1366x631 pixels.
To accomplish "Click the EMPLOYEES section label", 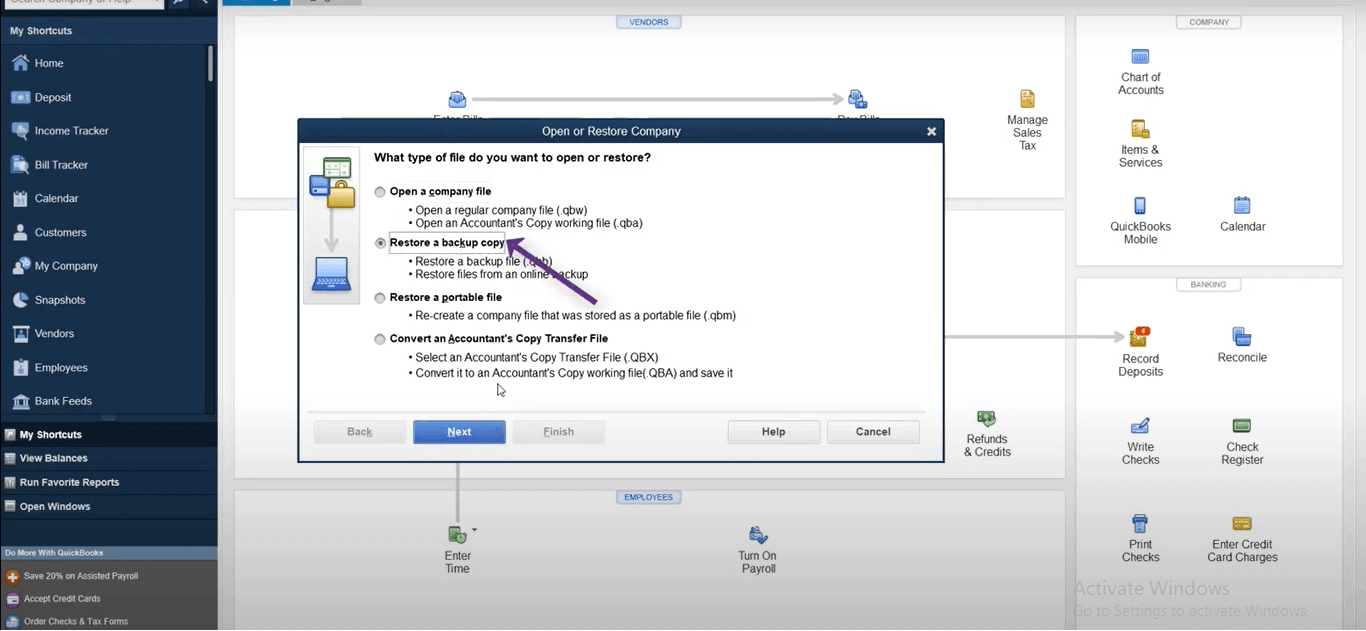I will (649, 497).
